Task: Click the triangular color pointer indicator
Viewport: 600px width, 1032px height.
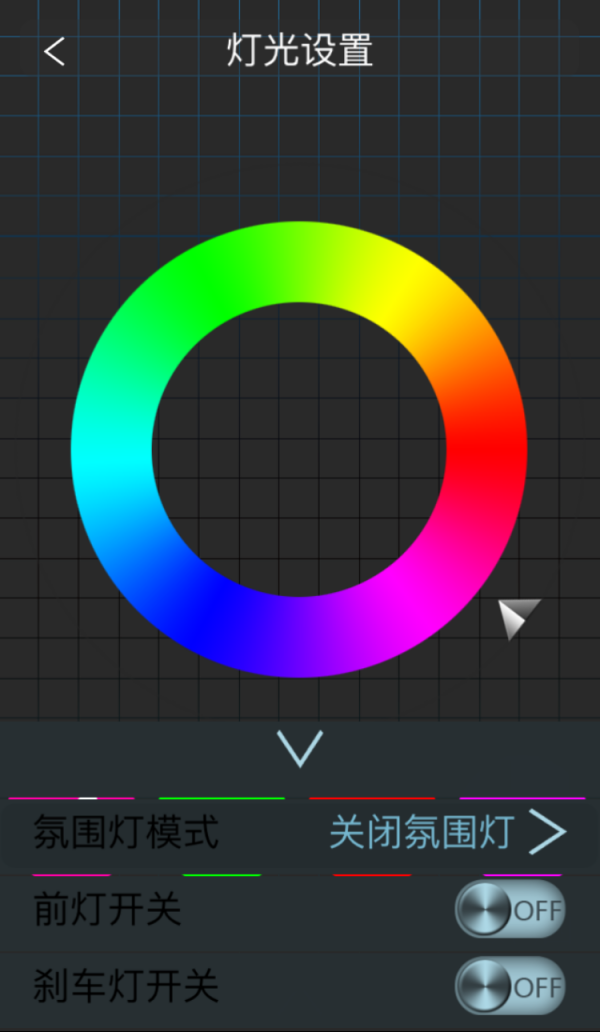Action: pos(517,619)
